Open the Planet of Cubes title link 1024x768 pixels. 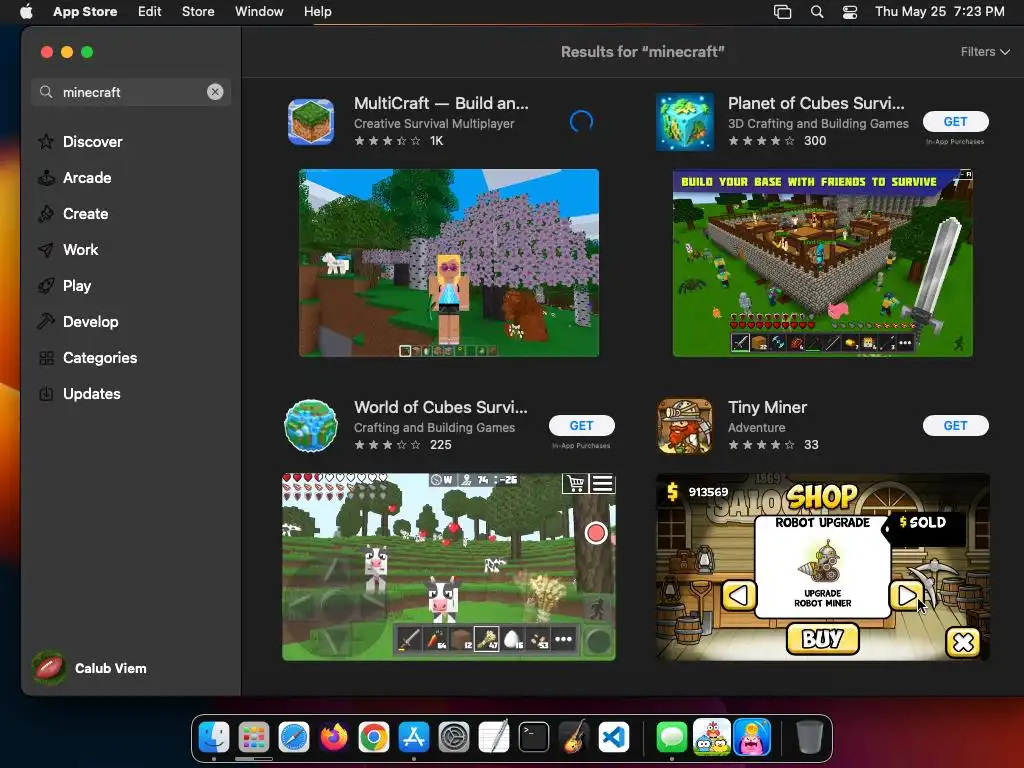(816, 103)
